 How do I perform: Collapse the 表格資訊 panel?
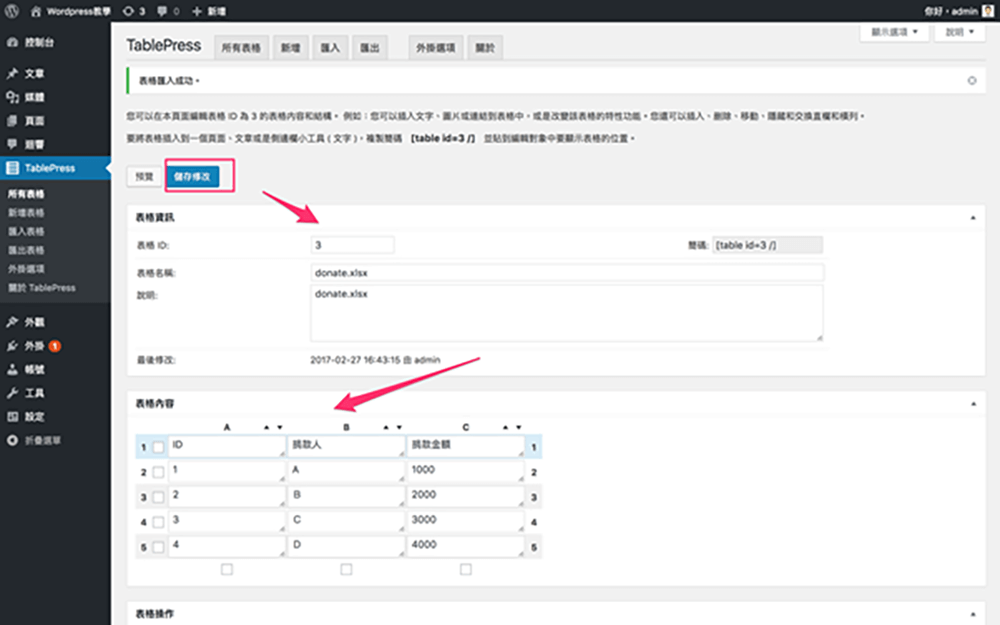tap(973, 217)
